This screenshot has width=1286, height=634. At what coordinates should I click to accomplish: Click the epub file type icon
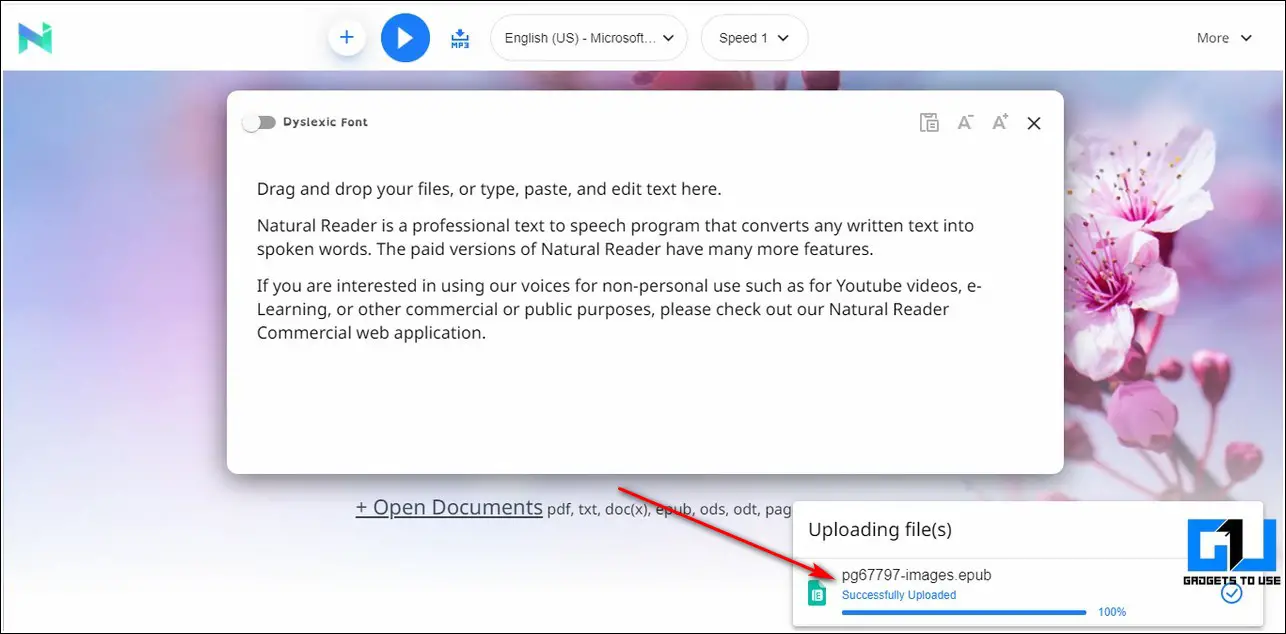pos(817,593)
